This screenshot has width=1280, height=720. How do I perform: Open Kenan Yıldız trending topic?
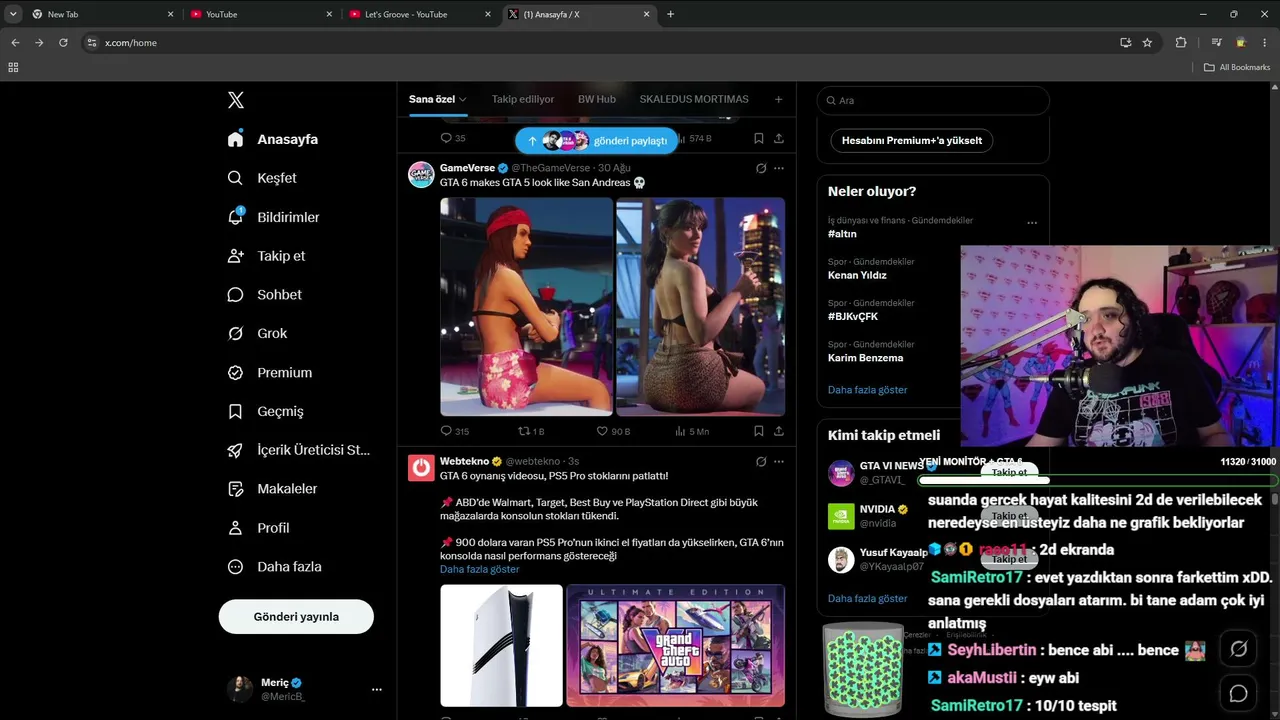point(857,275)
